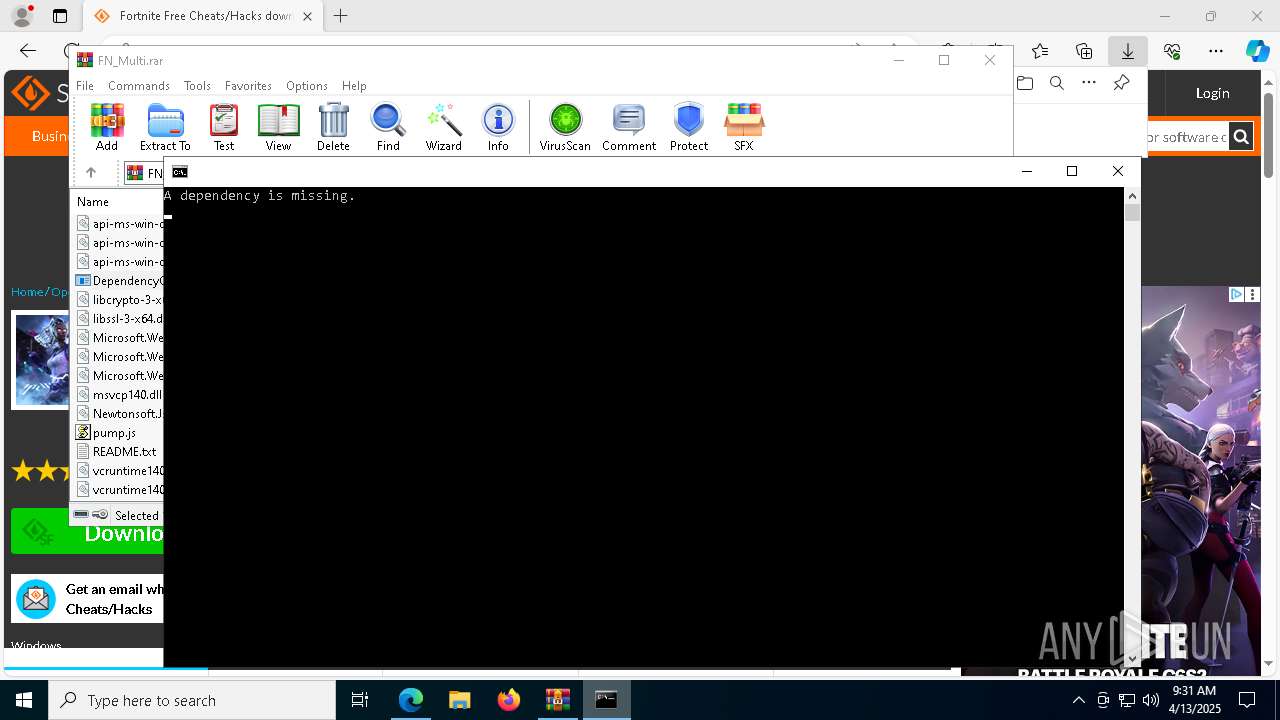Click the Info icon in WinRAR

point(498,127)
